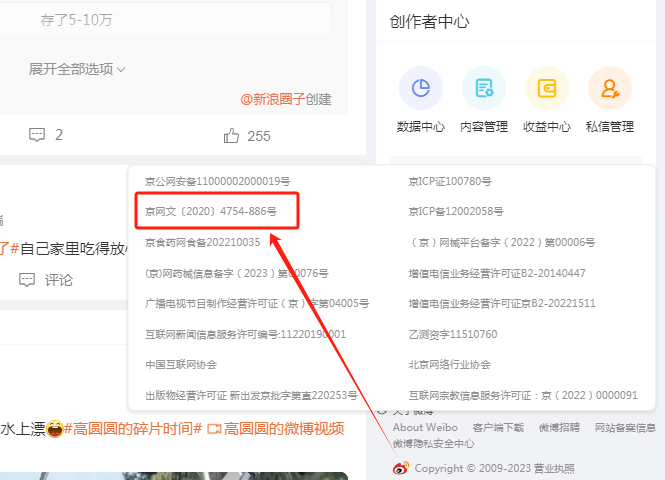The image size is (665, 480).
Task: Open the 内容管理 content management icon
Action: pyautogui.click(x=484, y=88)
